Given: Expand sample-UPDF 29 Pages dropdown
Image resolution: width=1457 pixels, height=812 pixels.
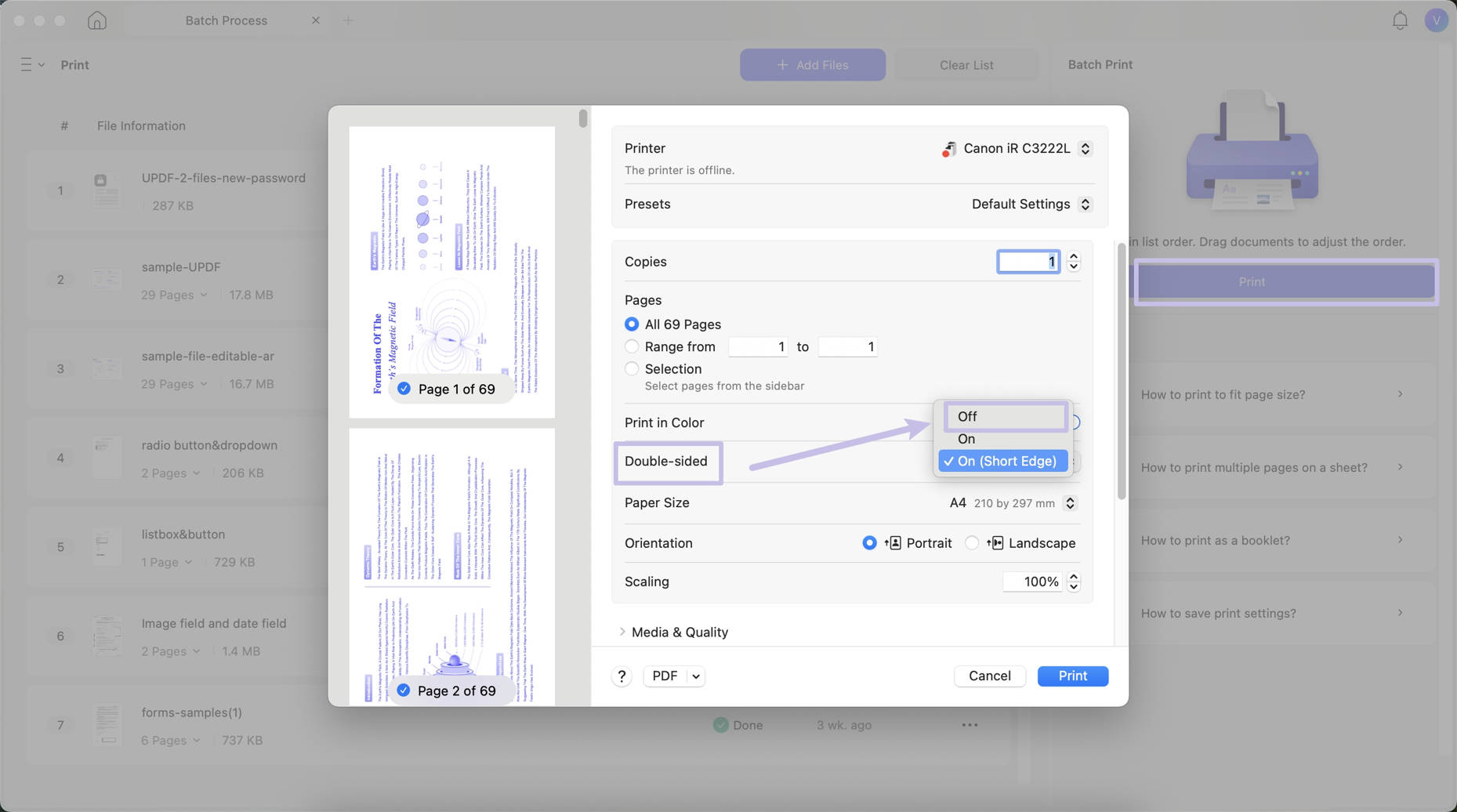Looking at the screenshot, I should click(204, 295).
